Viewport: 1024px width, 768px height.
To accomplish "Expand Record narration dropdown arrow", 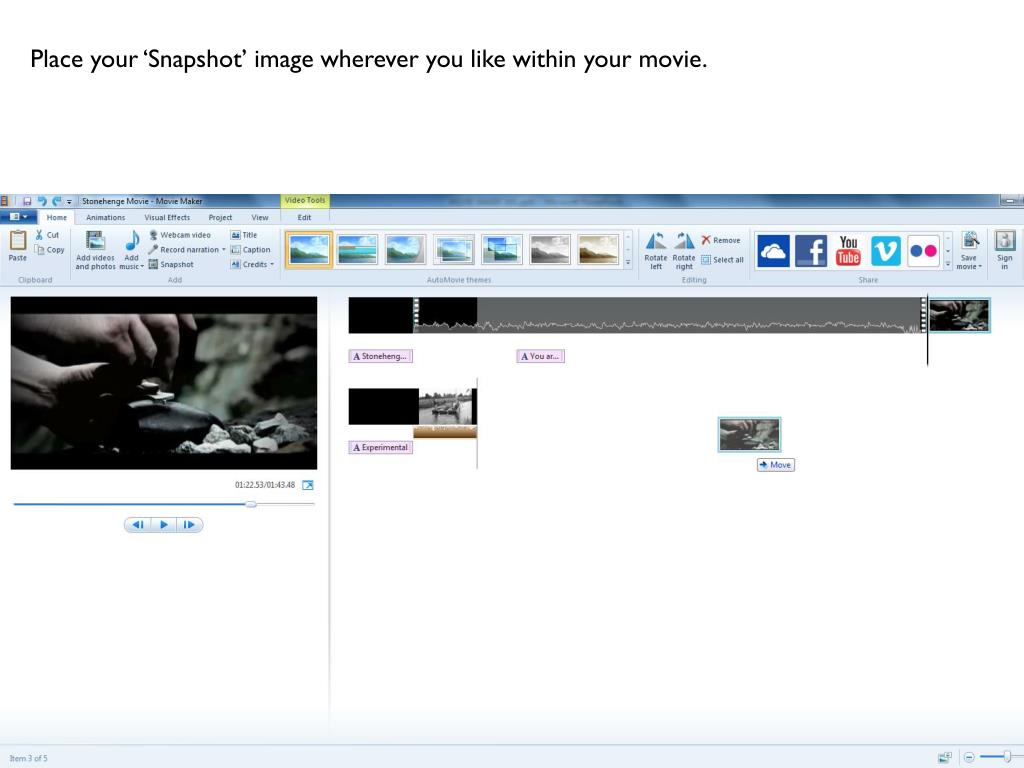I will pyautogui.click(x=223, y=249).
